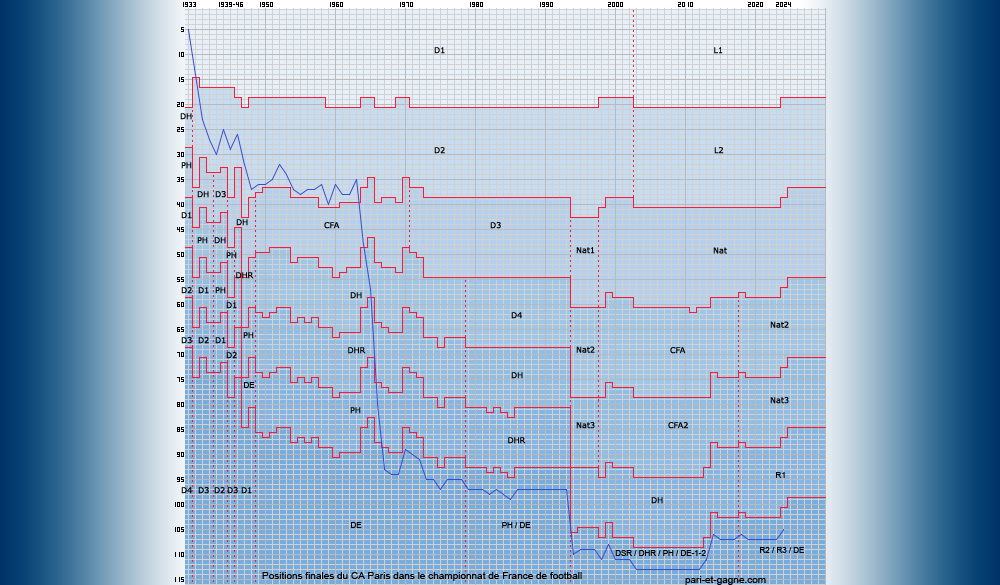Click the Nat1 division label
The image size is (1000, 585).
click(x=585, y=250)
